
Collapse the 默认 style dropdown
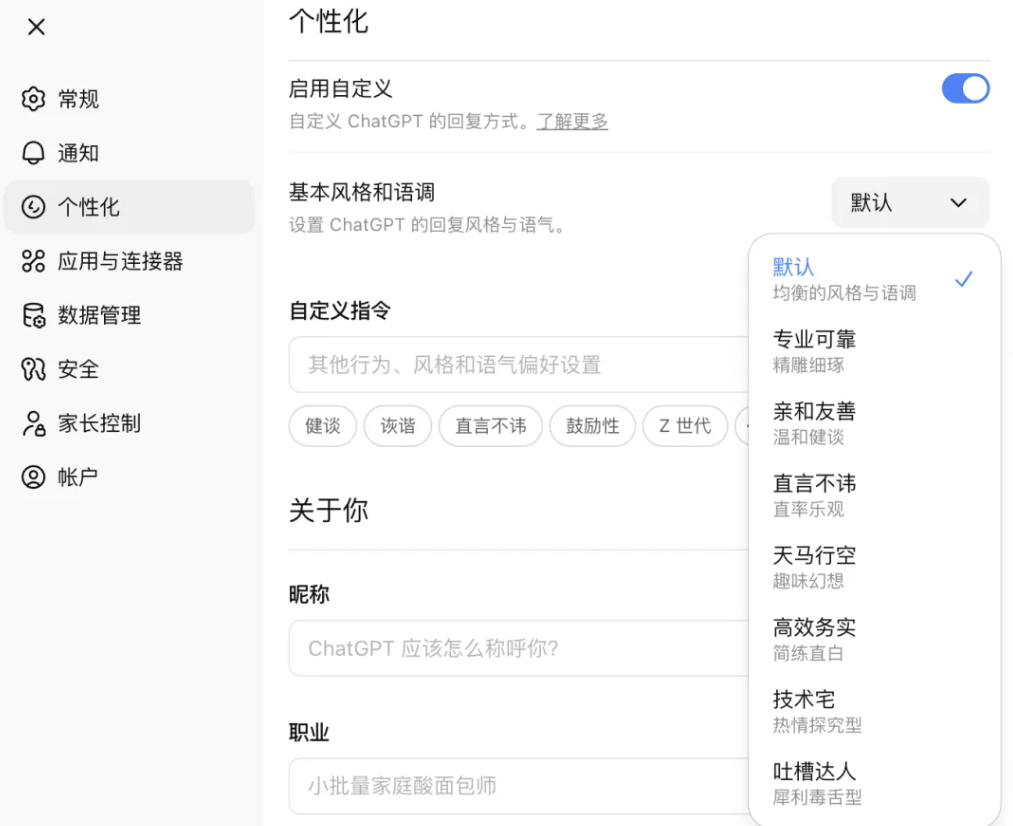910,203
